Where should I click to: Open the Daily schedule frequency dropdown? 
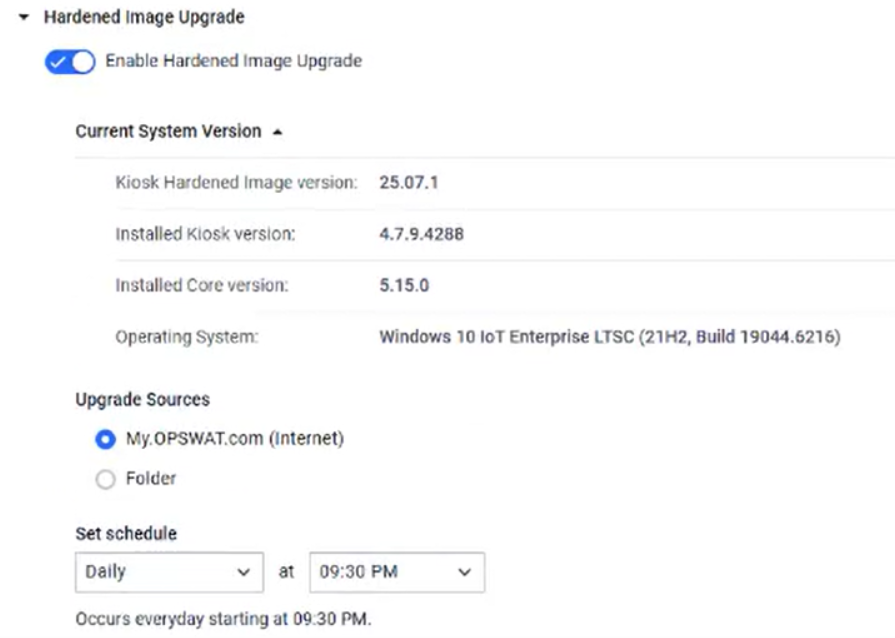(x=169, y=572)
